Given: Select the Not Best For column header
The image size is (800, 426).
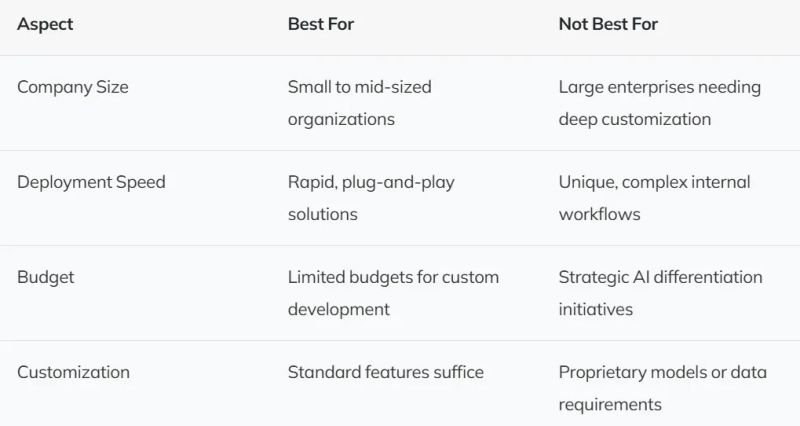Looking at the screenshot, I should 608,24.
